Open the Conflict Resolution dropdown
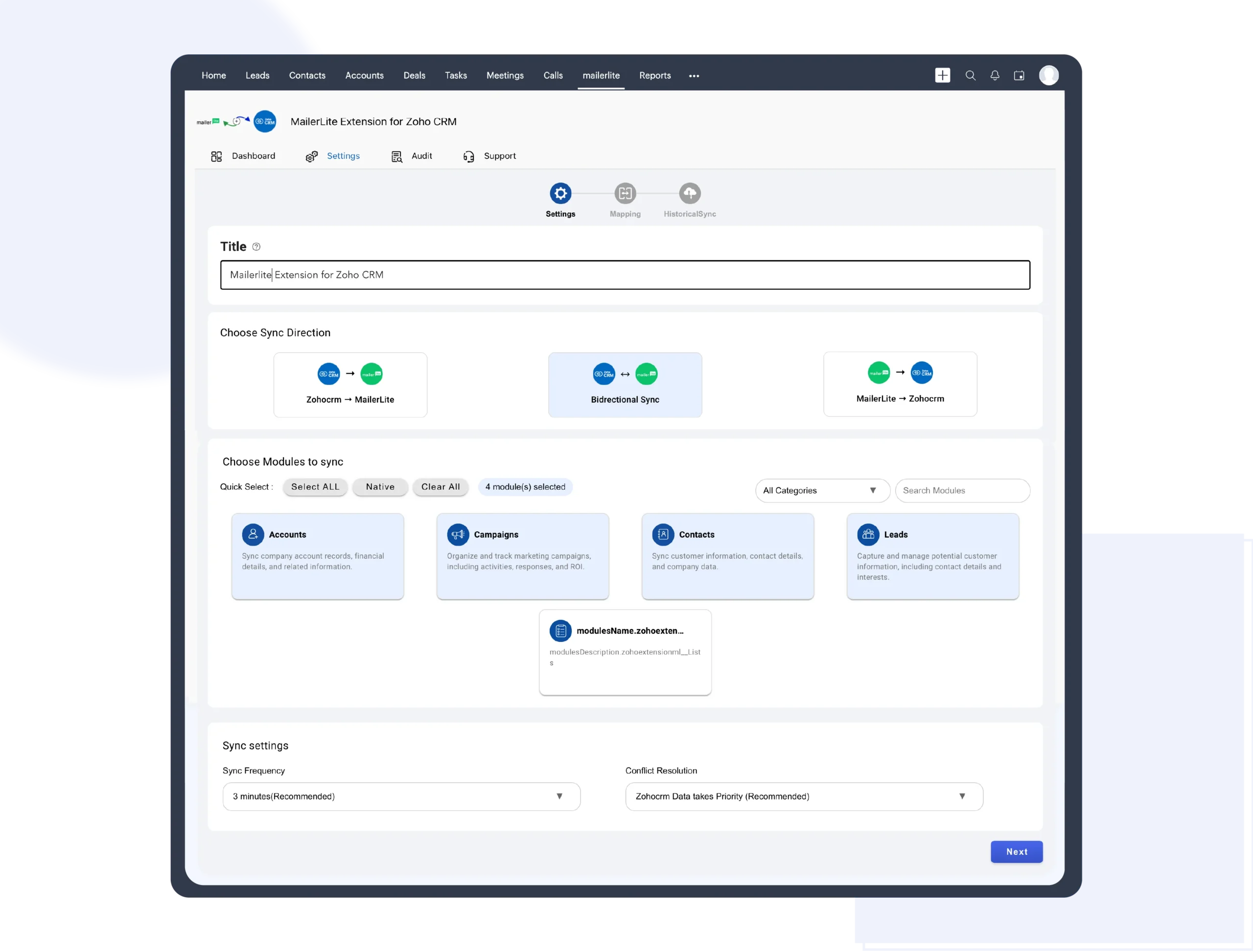This screenshot has width=1253, height=952. pyautogui.click(x=804, y=796)
